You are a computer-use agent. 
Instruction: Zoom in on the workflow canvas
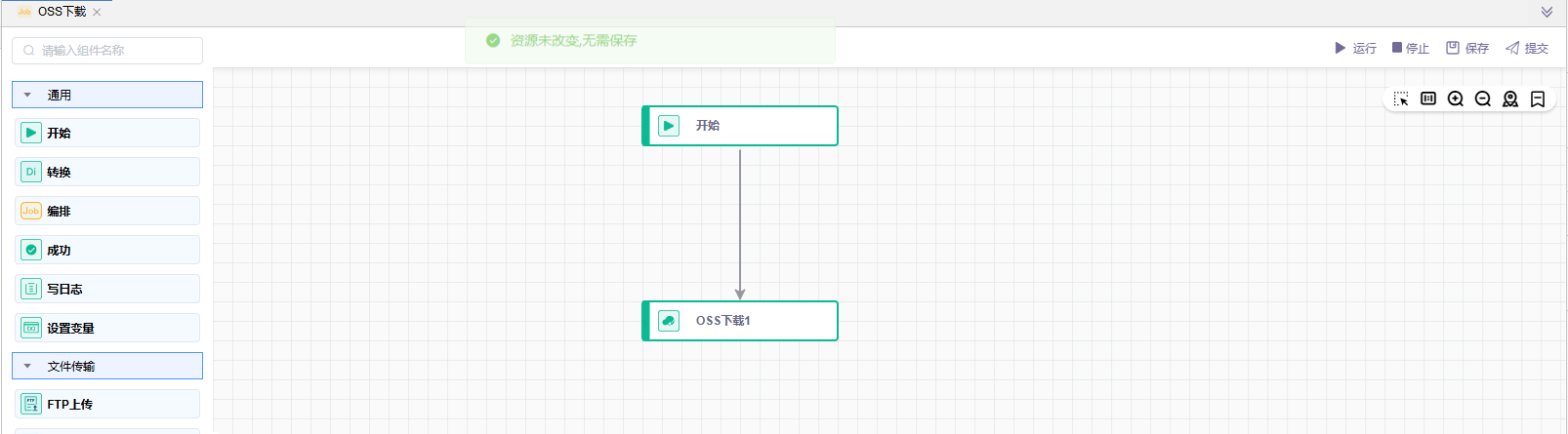(x=1456, y=99)
